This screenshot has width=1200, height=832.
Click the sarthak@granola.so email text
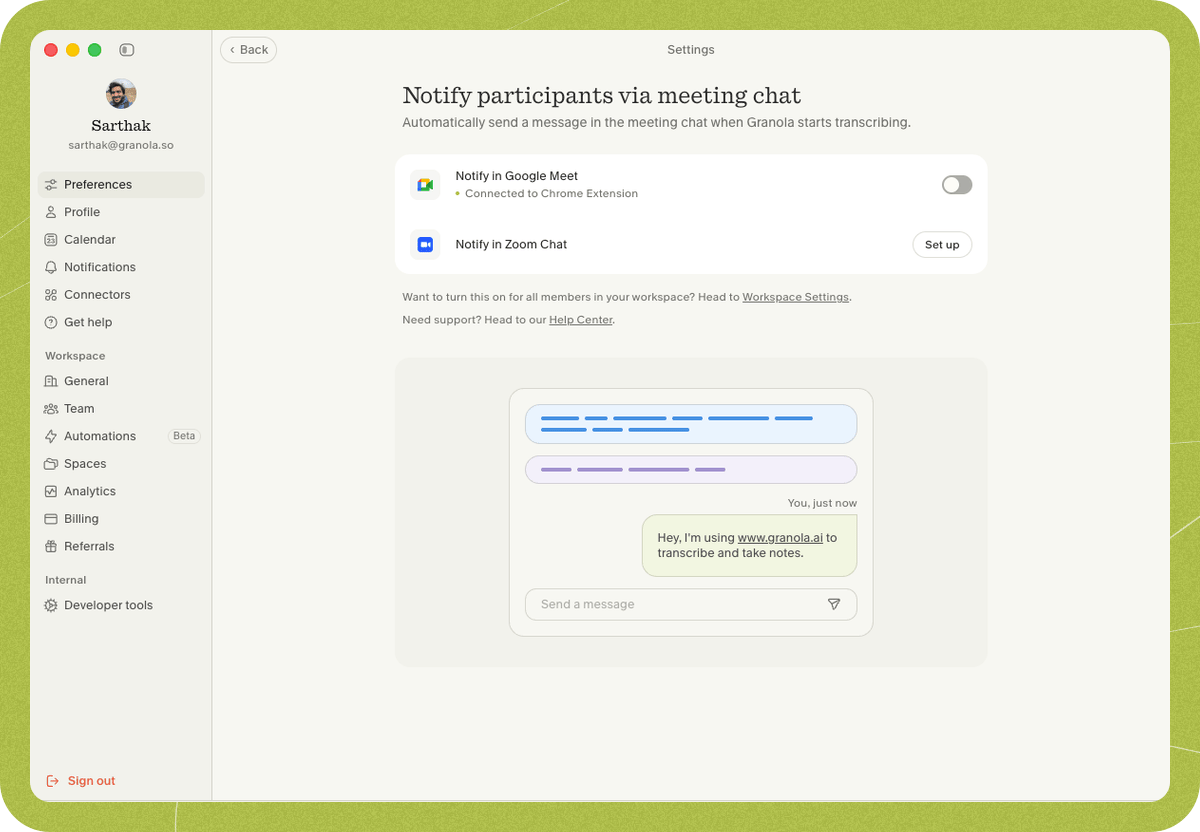121,145
